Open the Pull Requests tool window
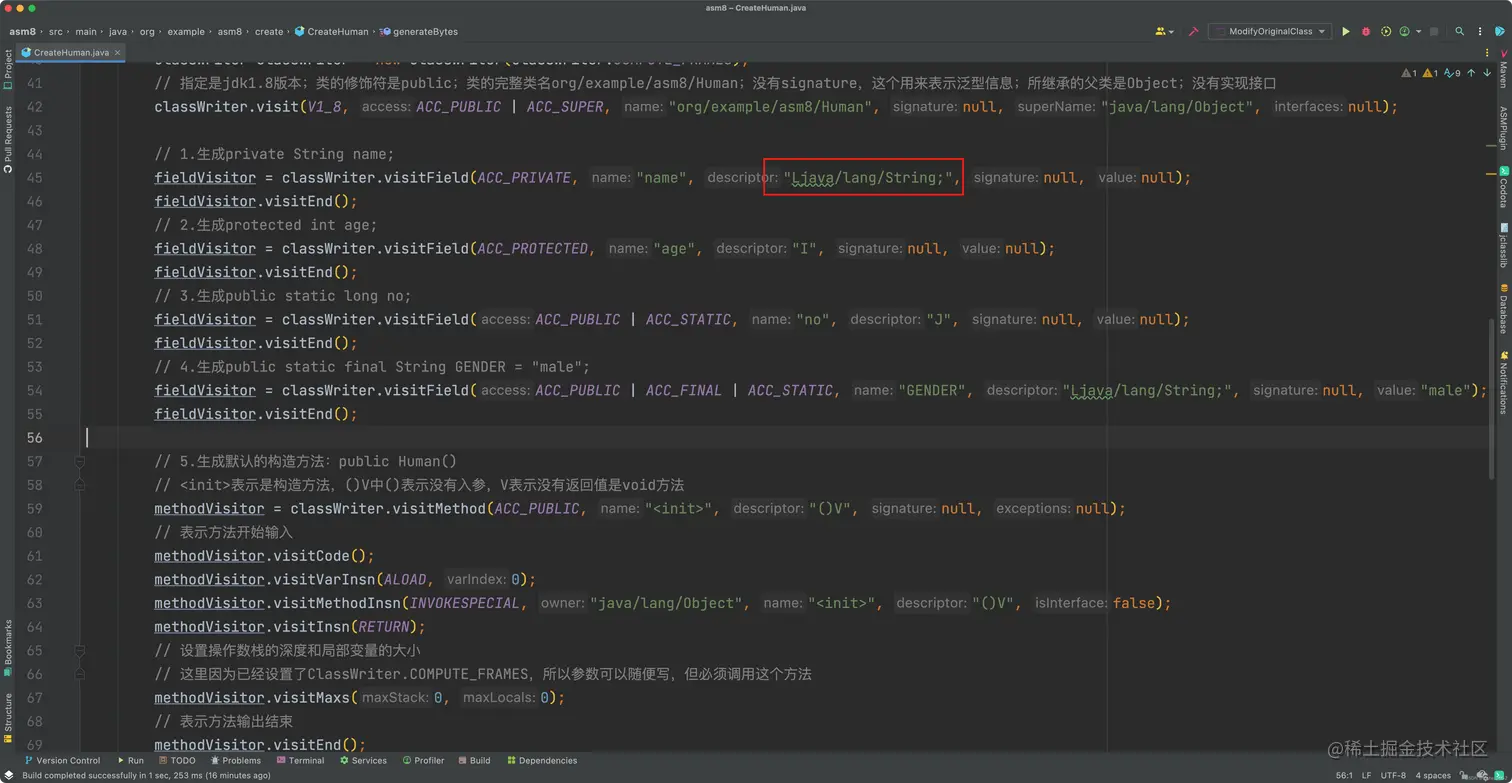The height and width of the screenshot is (783, 1512). pyautogui.click(x=8, y=140)
